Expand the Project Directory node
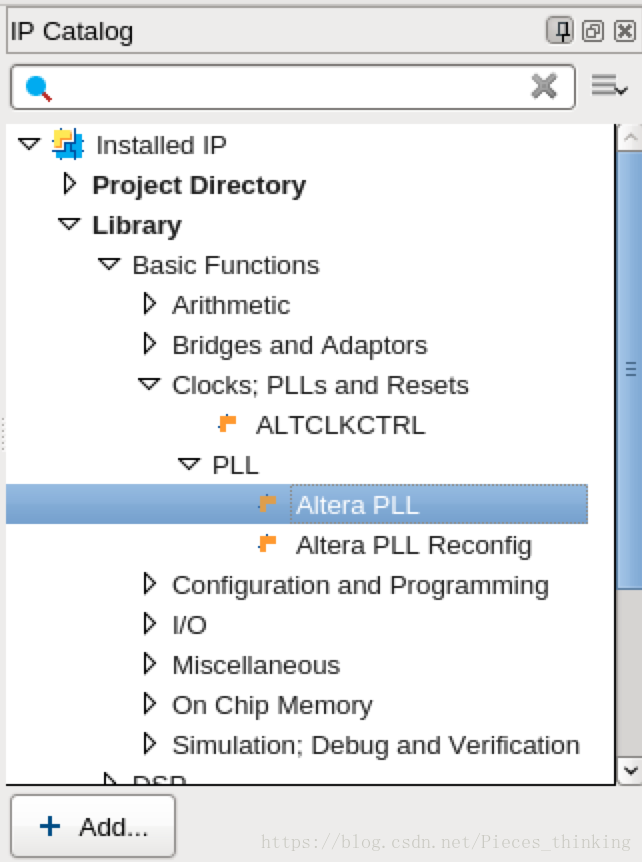 (69, 185)
